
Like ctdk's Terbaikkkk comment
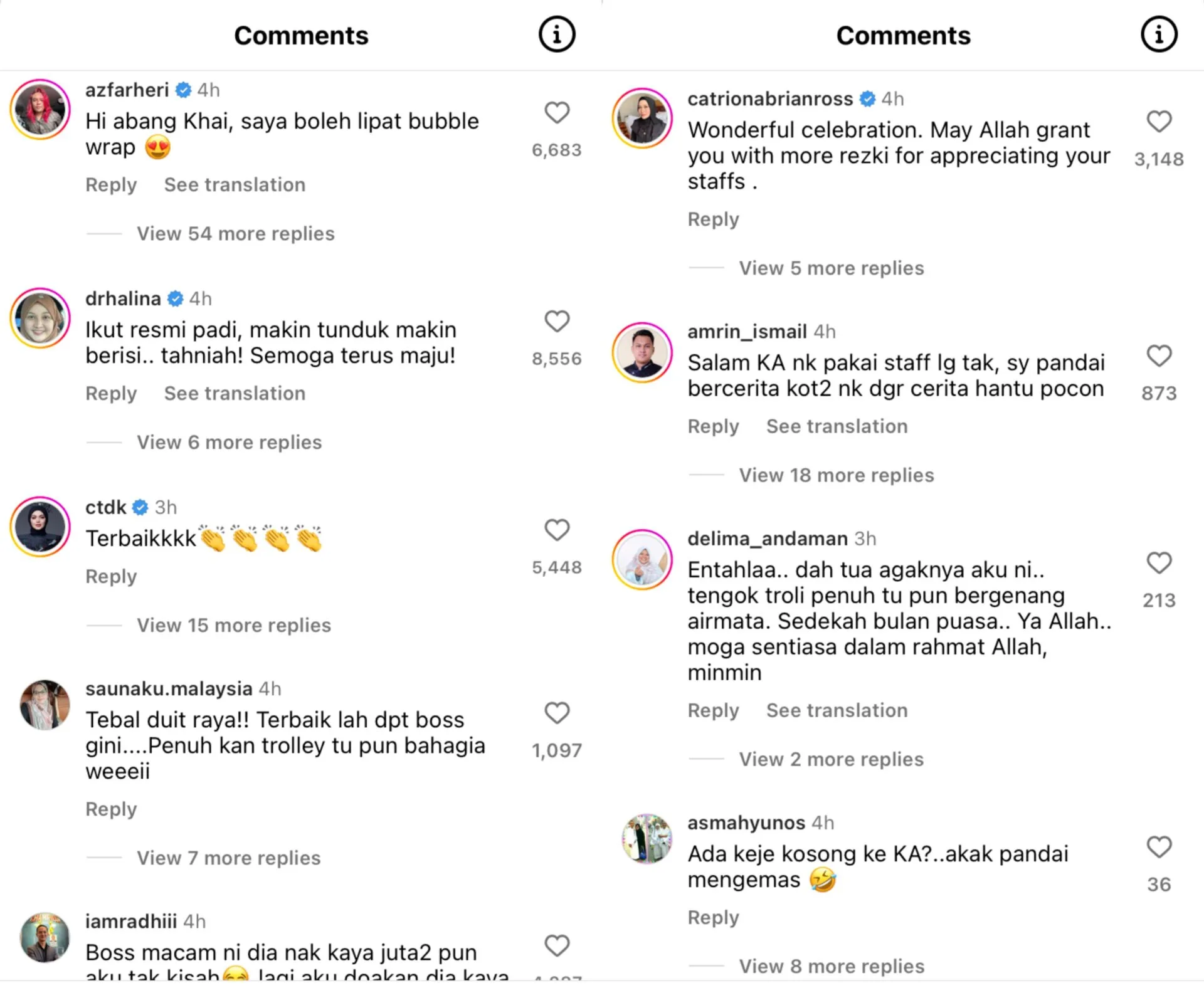556,530
